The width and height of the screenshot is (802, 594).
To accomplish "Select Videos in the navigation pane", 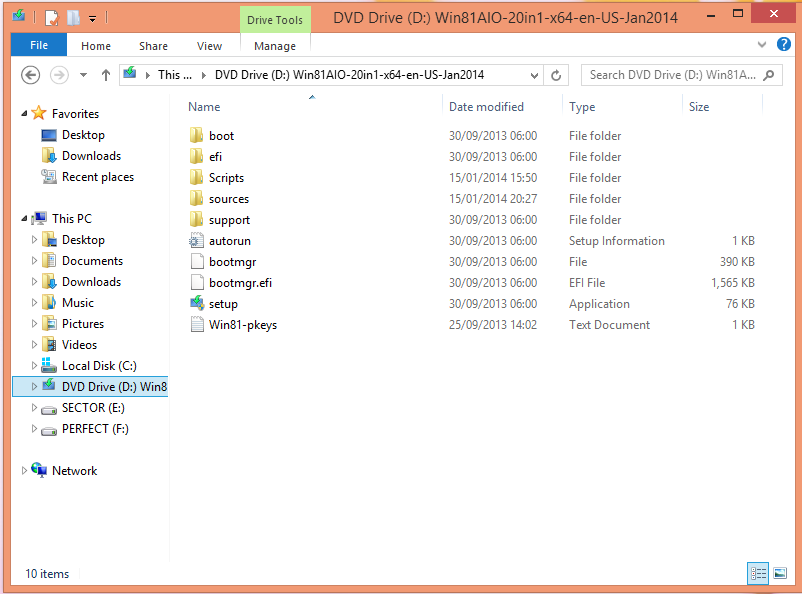I will coord(79,345).
